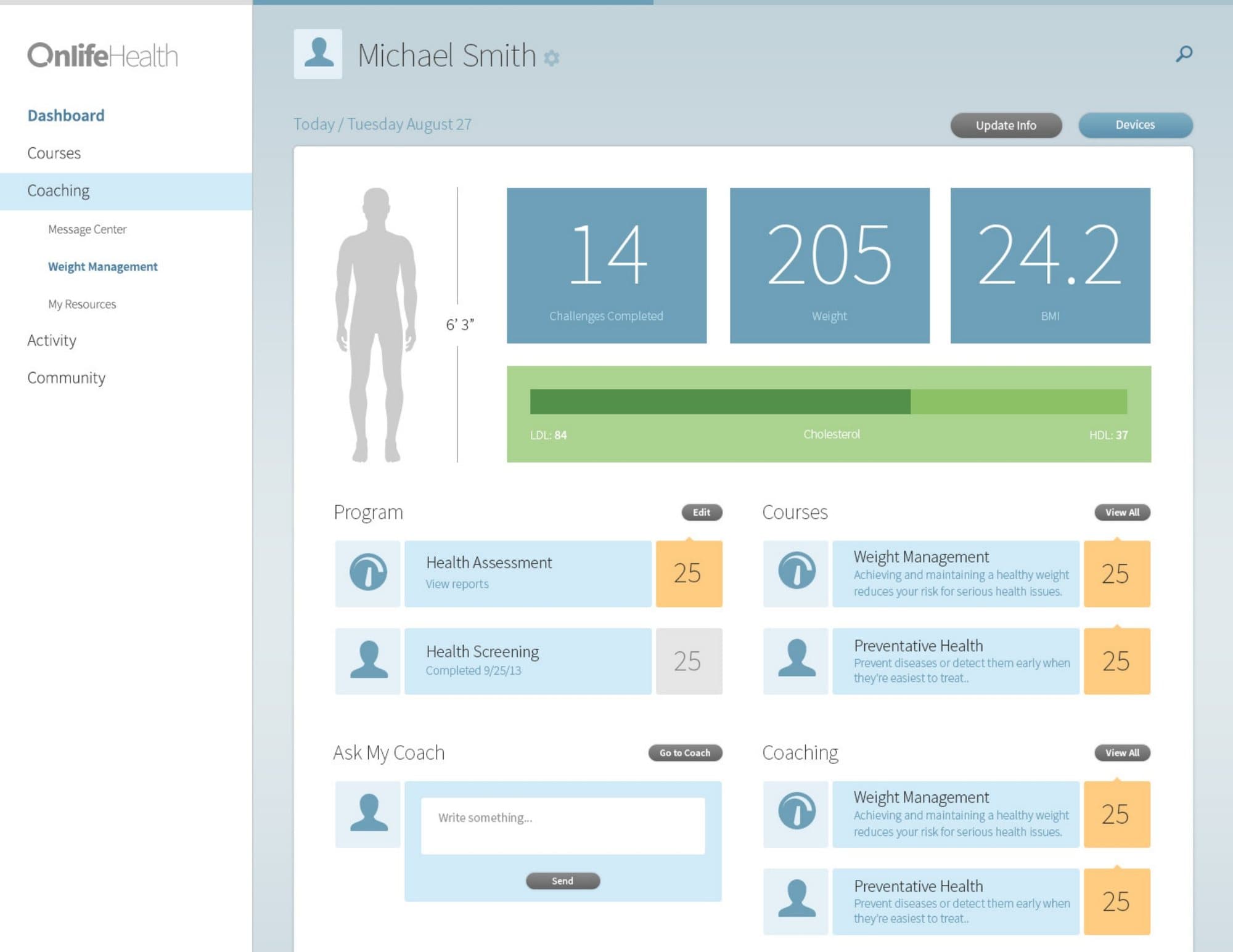This screenshot has width=1233, height=952.
Task: Click the Health Assessment gauge icon
Action: [x=368, y=573]
